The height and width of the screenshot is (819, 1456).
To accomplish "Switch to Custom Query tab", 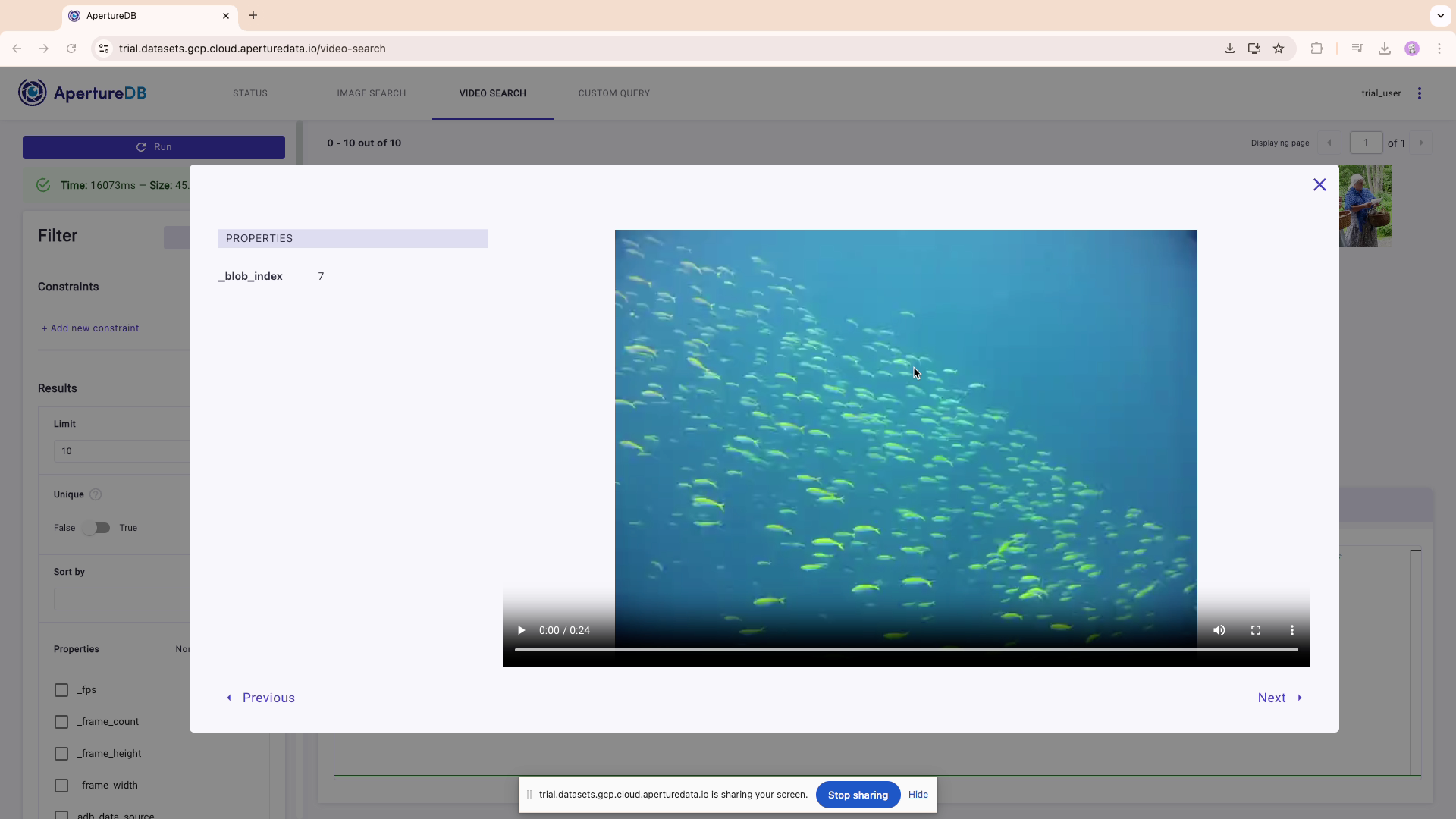I will 613,93.
